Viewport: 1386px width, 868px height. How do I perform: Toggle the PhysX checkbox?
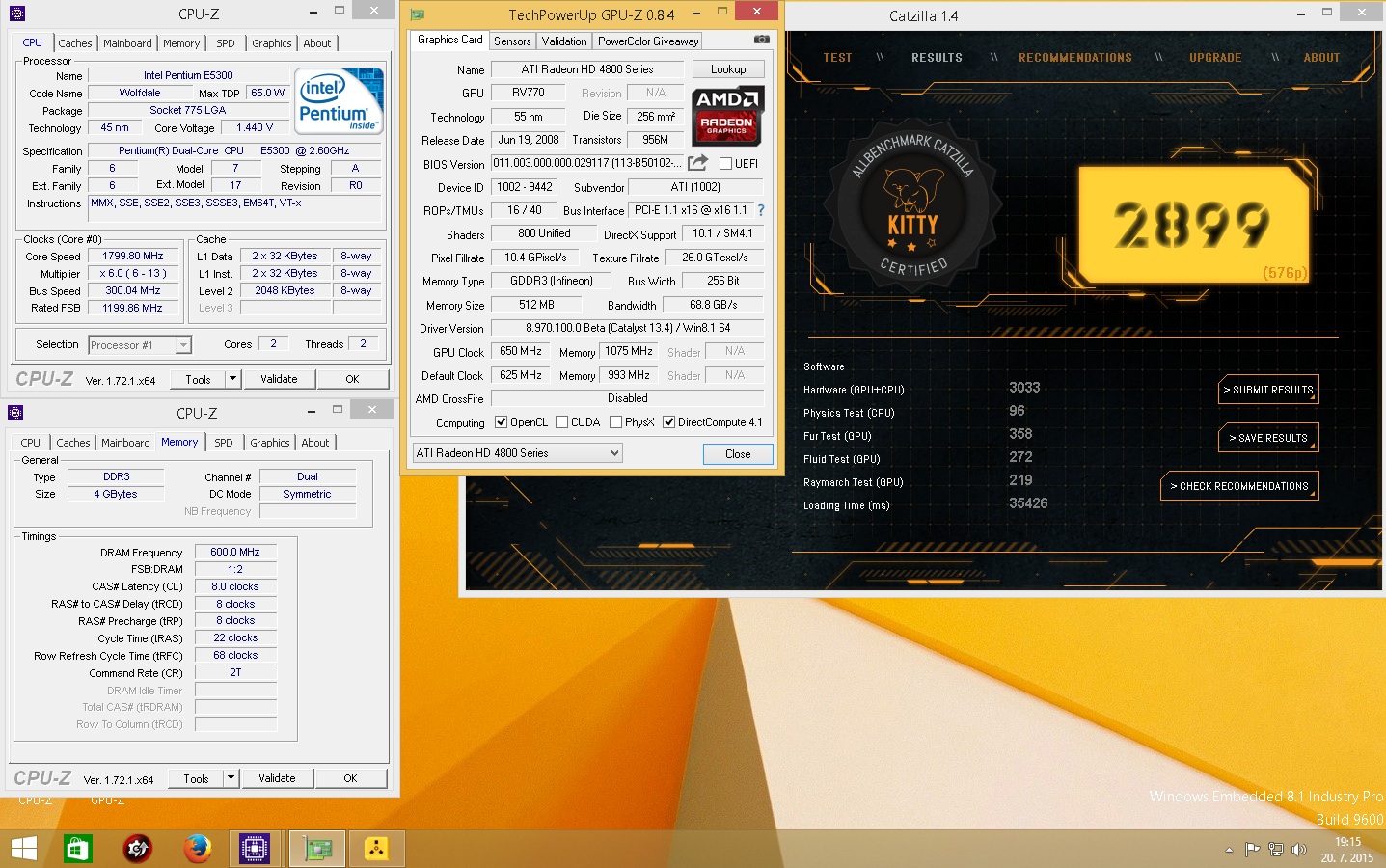click(615, 421)
